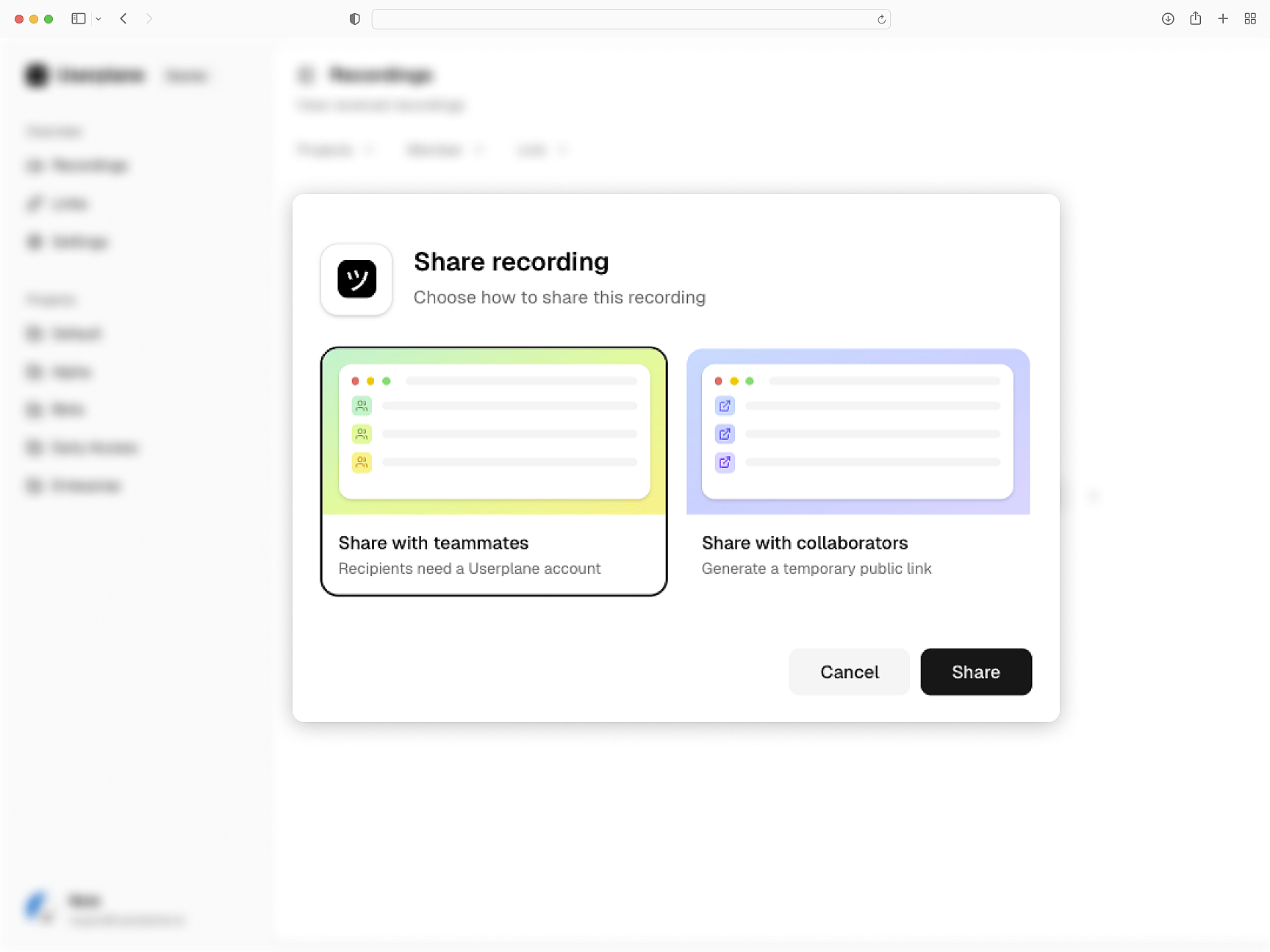This screenshot has height=952, width=1270.
Task: Expand the sidebar tab group dropdown chevron
Action: tap(98, 19)
